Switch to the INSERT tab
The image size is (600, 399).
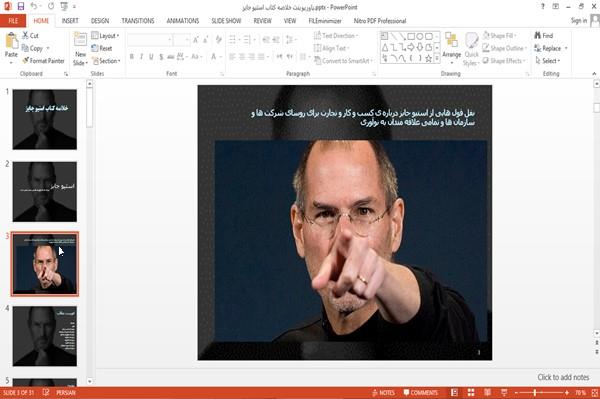(x=70, y=21)
